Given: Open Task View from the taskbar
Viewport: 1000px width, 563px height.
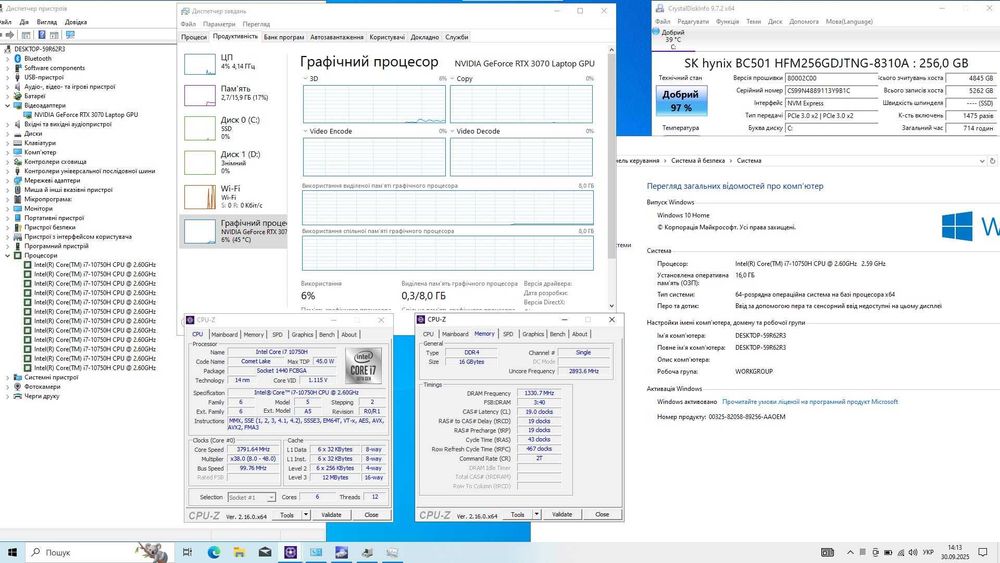Looking at the screenshot, I should 188,552.
